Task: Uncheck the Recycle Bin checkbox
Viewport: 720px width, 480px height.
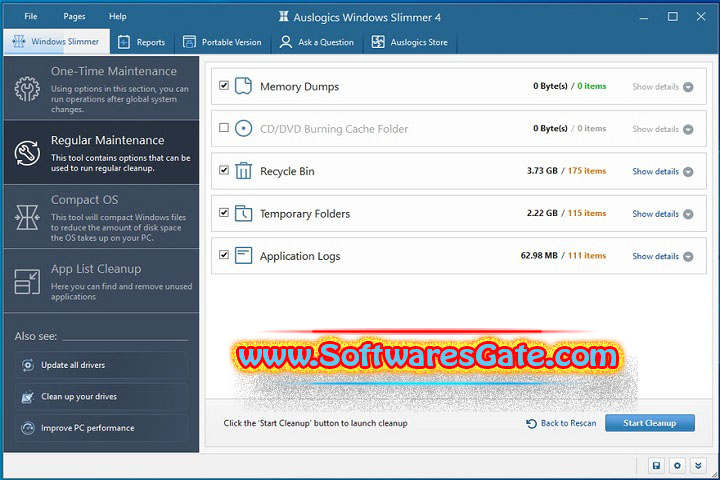Action: point(224,170)
